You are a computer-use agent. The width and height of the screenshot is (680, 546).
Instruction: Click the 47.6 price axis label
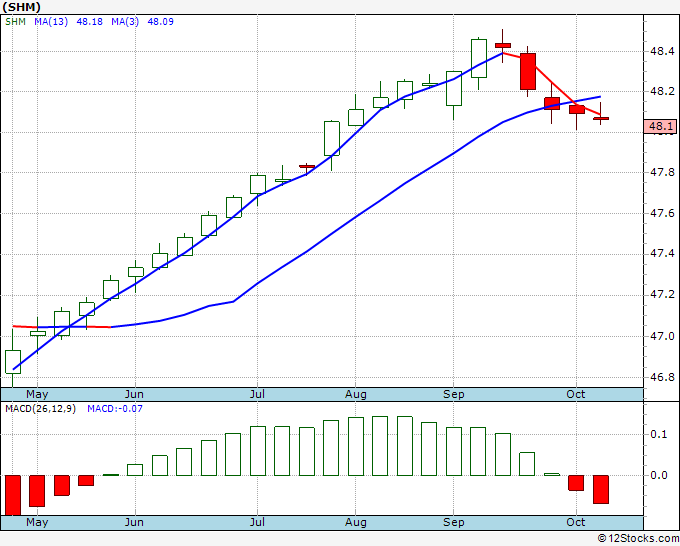coord(662,213)
